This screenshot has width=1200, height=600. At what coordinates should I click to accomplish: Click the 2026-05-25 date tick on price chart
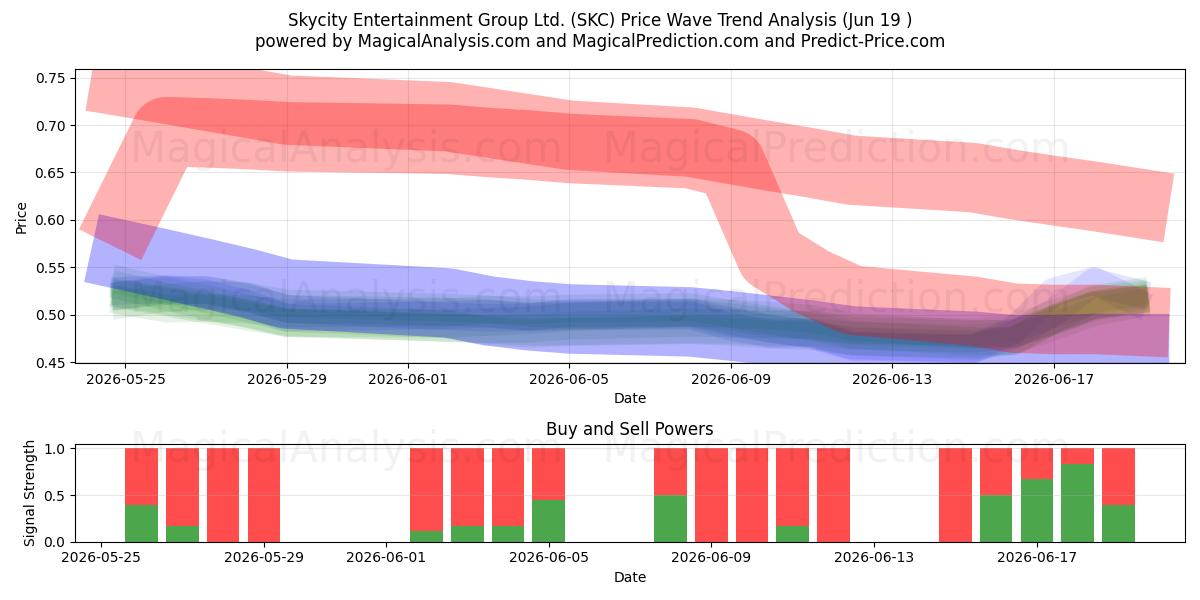[125, 378]
